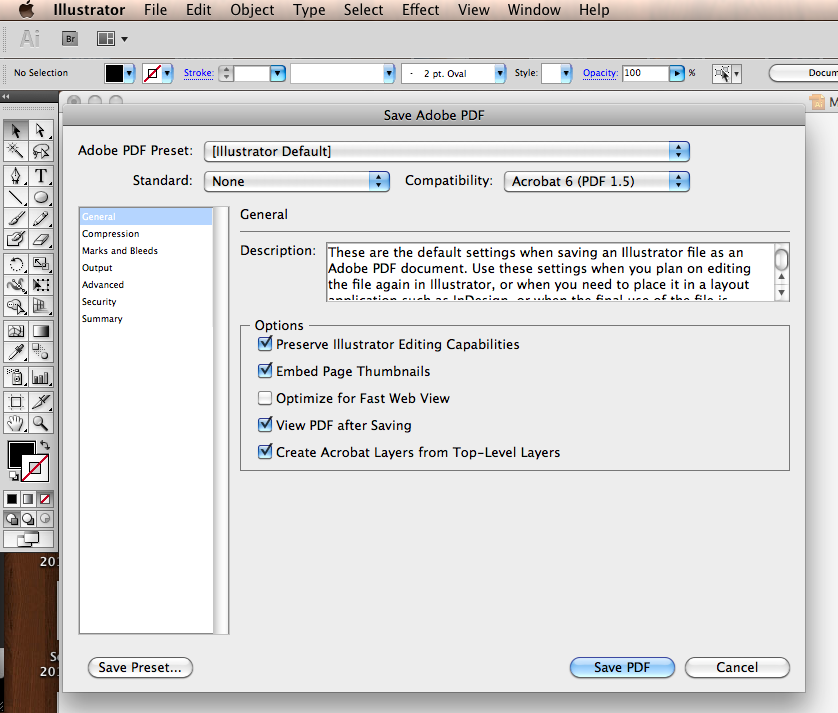
Task: Open the Edit menu
Action: point(198,10)
